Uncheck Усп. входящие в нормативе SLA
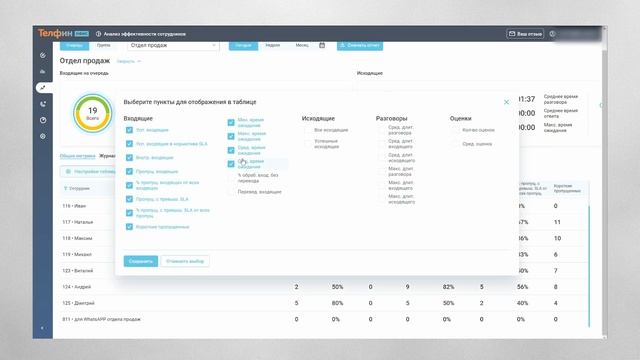Viewport: 640px width, 360px height. click(x=129, y=144)
